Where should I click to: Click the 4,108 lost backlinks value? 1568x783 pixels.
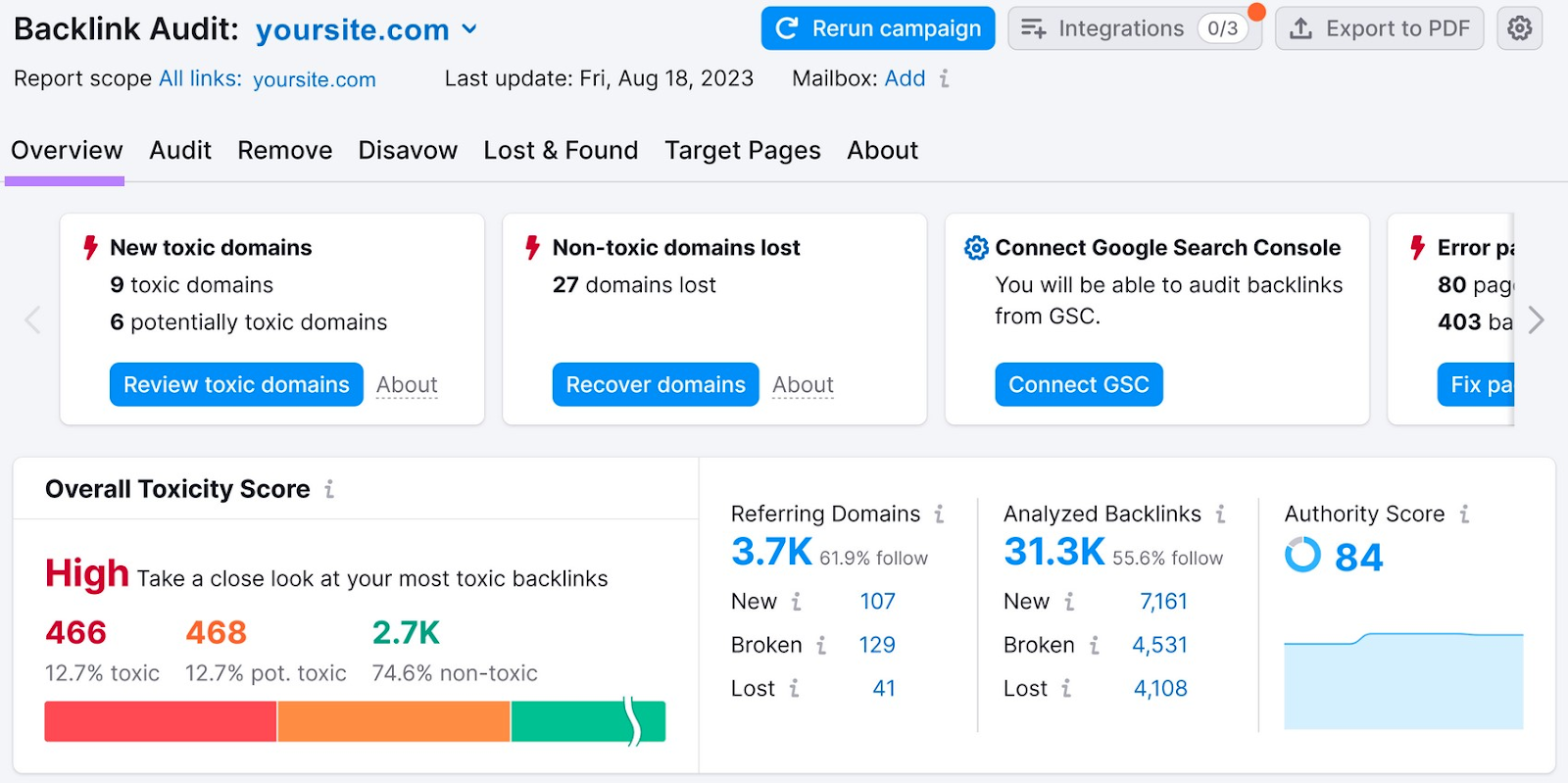(x=1160, y=689)
